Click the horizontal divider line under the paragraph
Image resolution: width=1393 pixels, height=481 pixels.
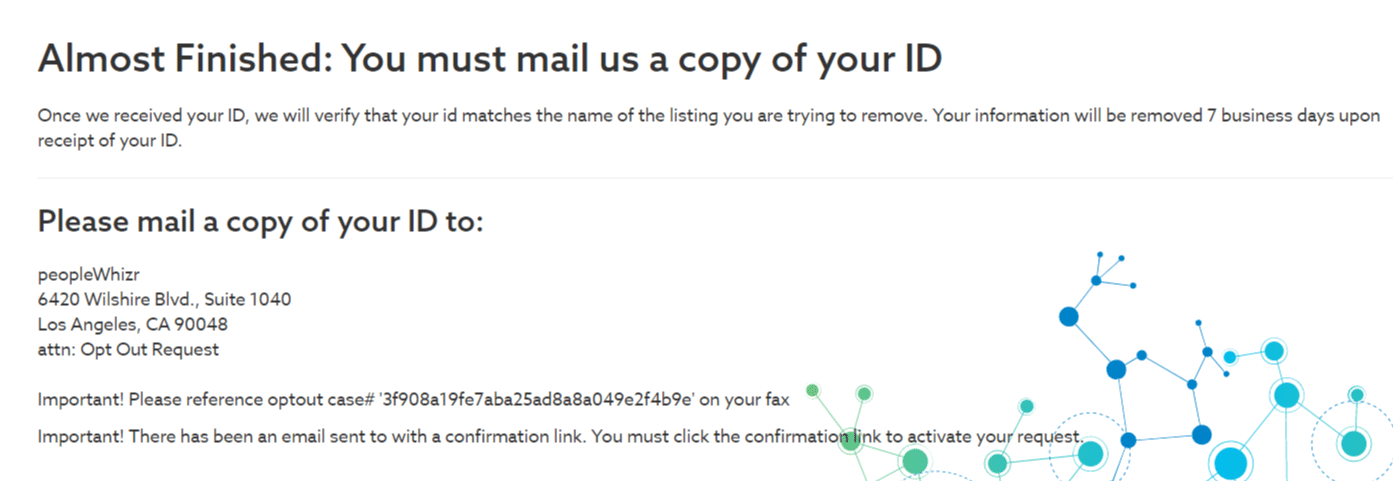coord(715,178)
